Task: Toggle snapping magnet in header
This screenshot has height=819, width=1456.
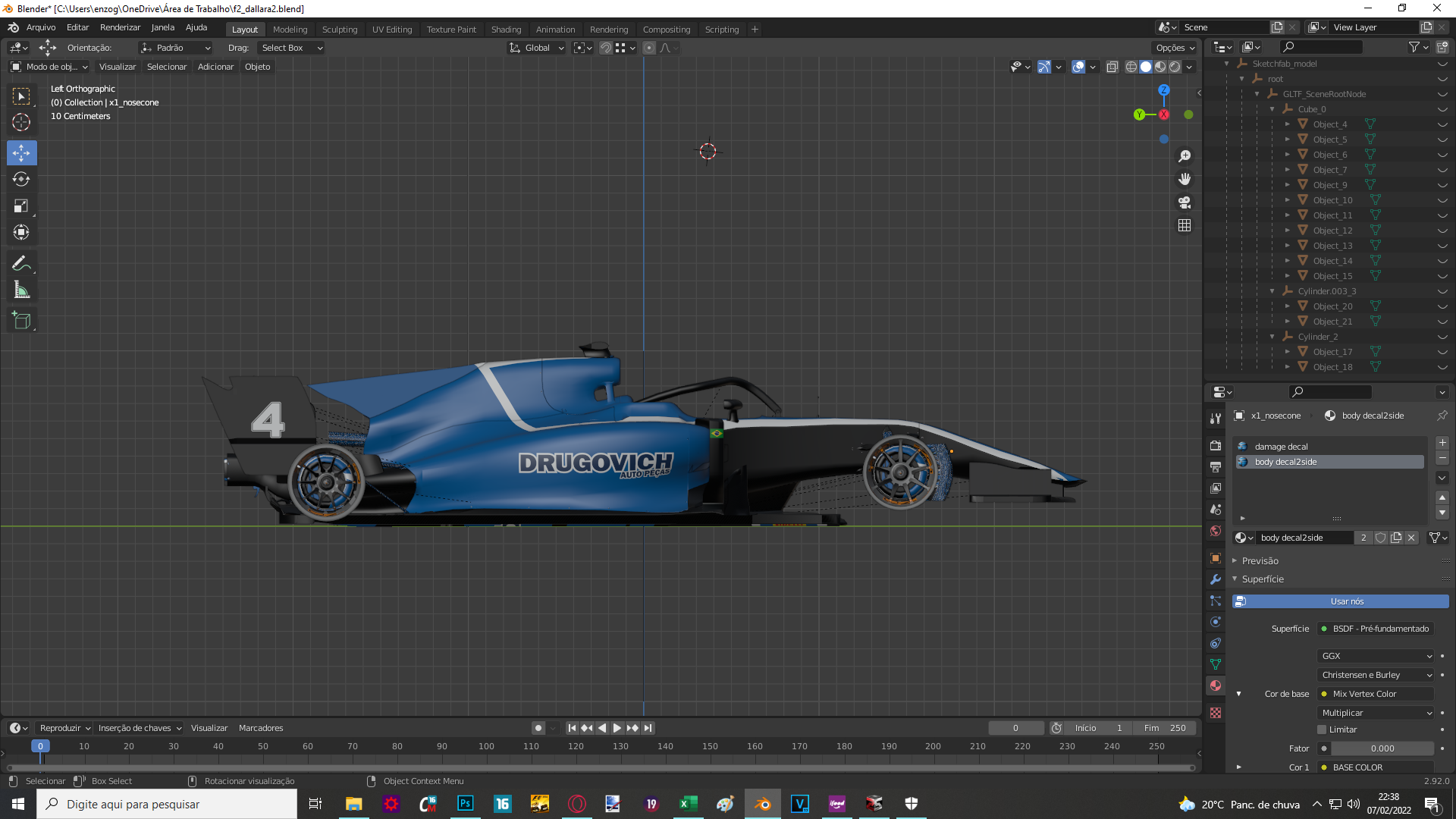Action: (606, 48)
